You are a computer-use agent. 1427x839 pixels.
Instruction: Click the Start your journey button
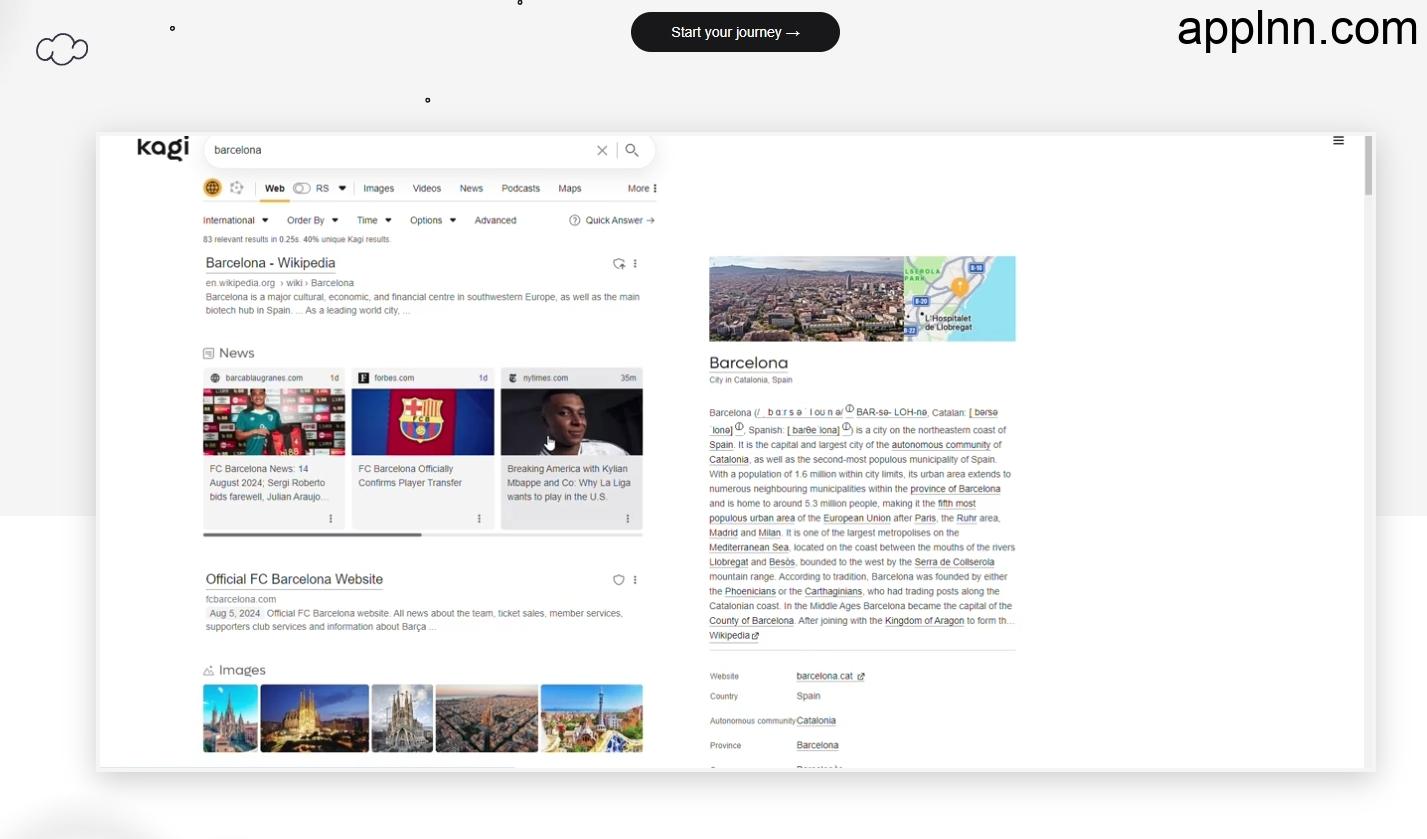pos(735,32)
